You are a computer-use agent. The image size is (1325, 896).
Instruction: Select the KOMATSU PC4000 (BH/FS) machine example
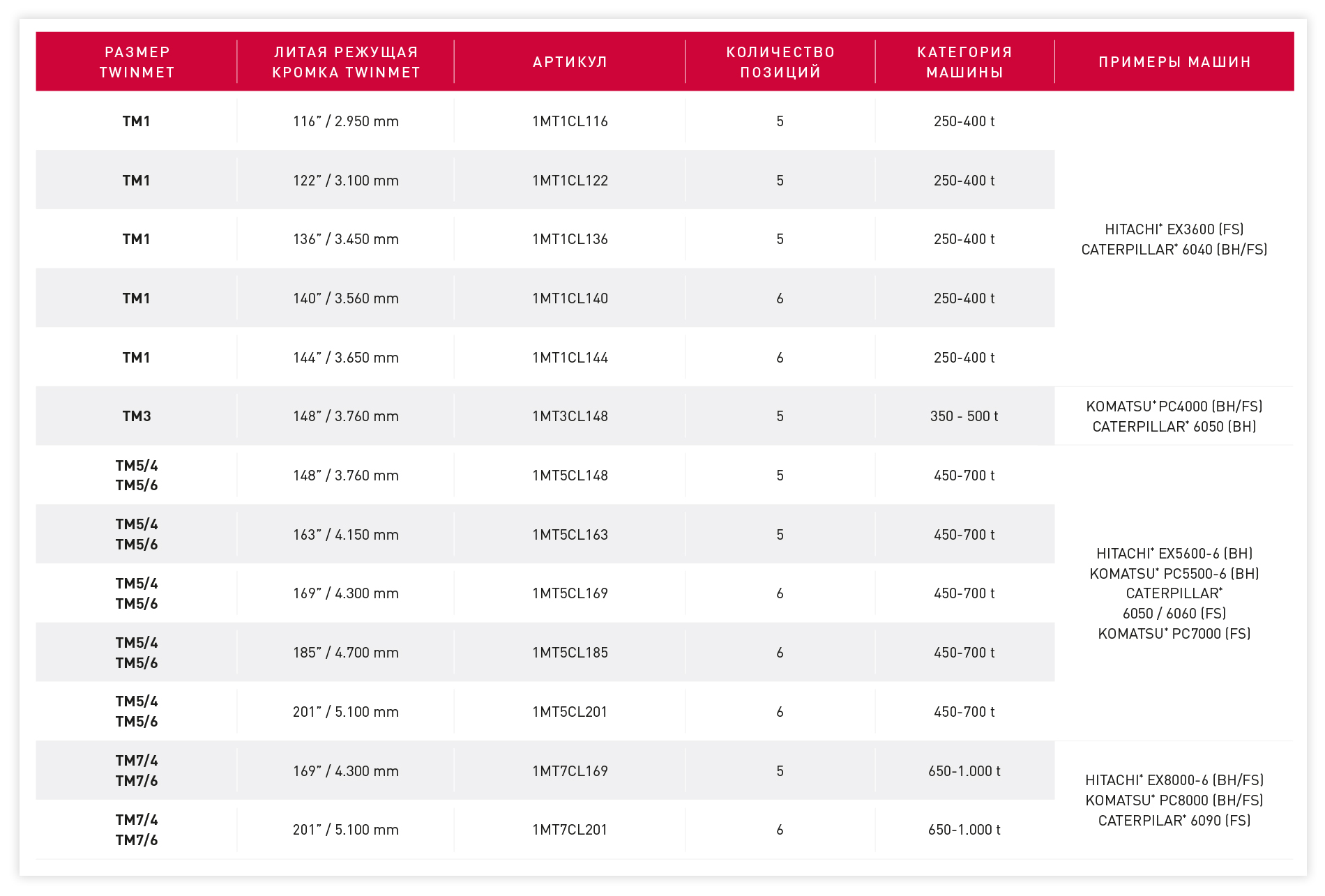pyautogui.click(x=1174, y=407)
